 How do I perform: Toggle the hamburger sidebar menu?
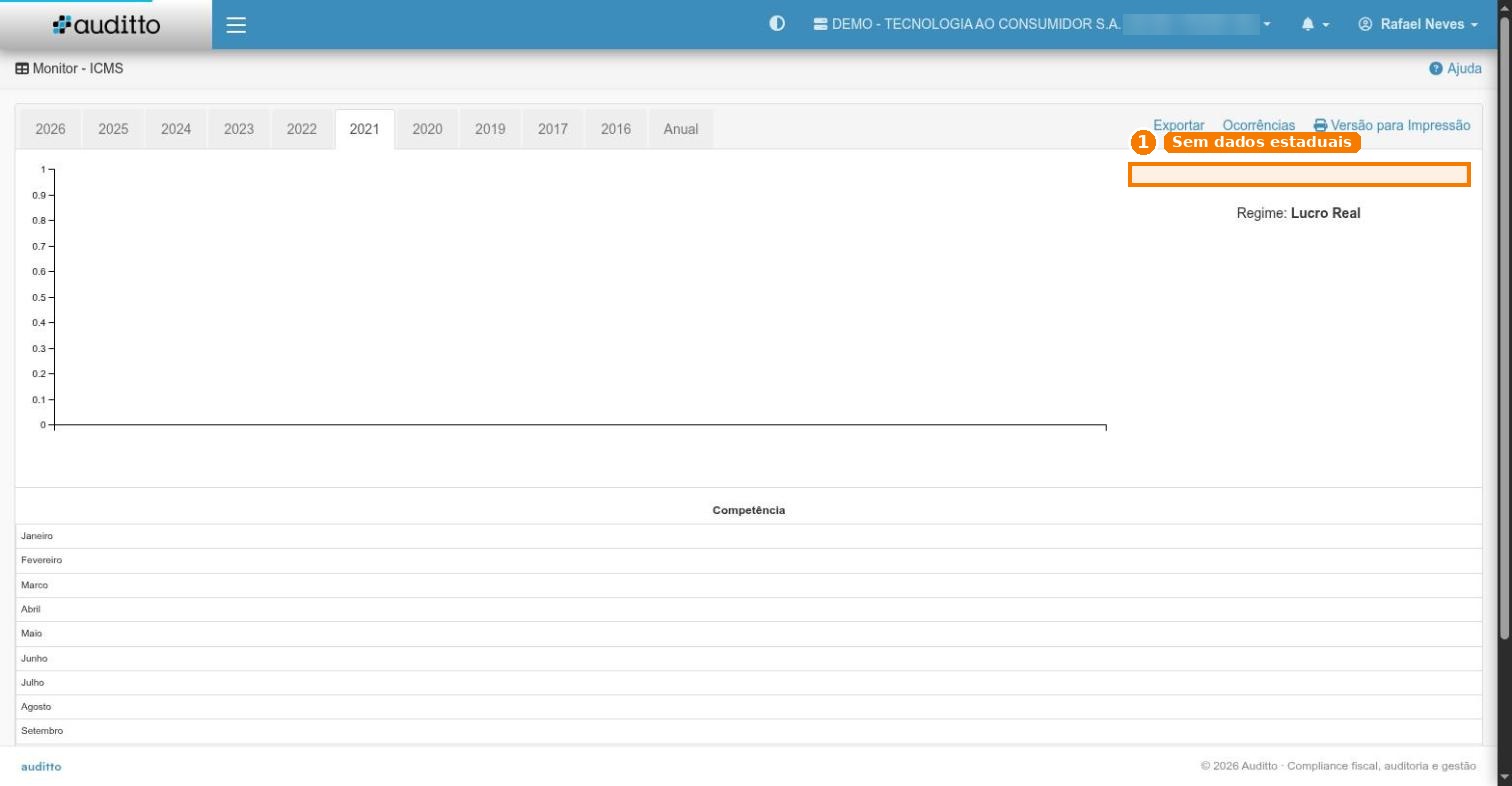pyautogui.click(x=236, y=25)
